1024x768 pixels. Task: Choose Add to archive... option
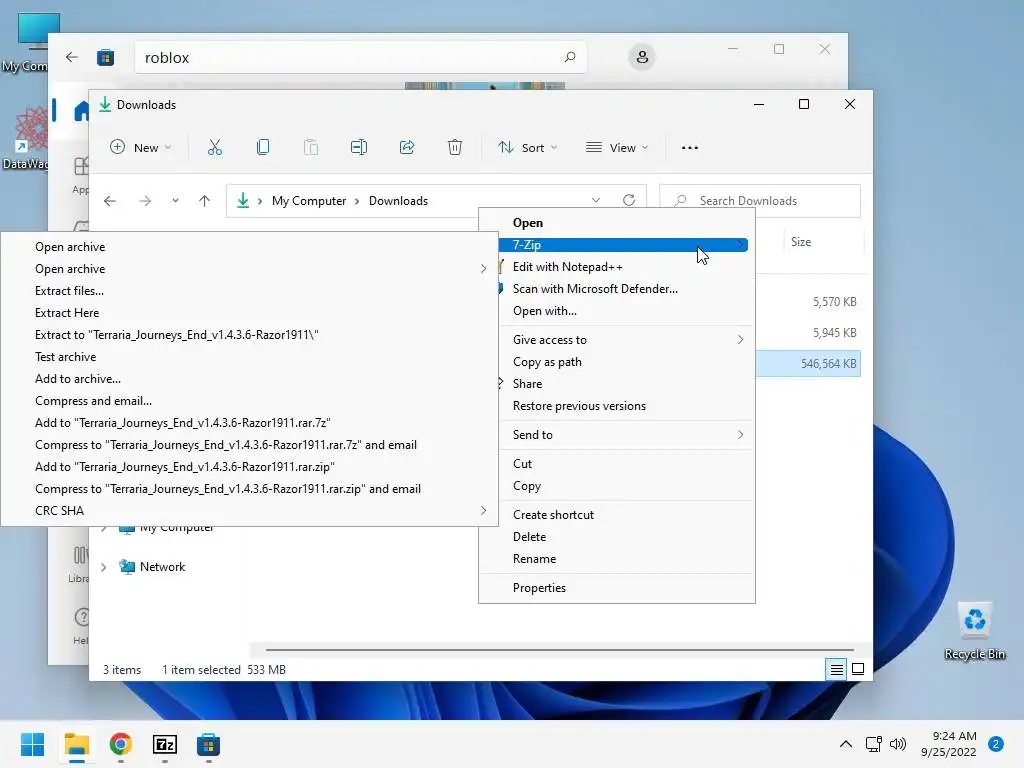[x=249, y=379]
